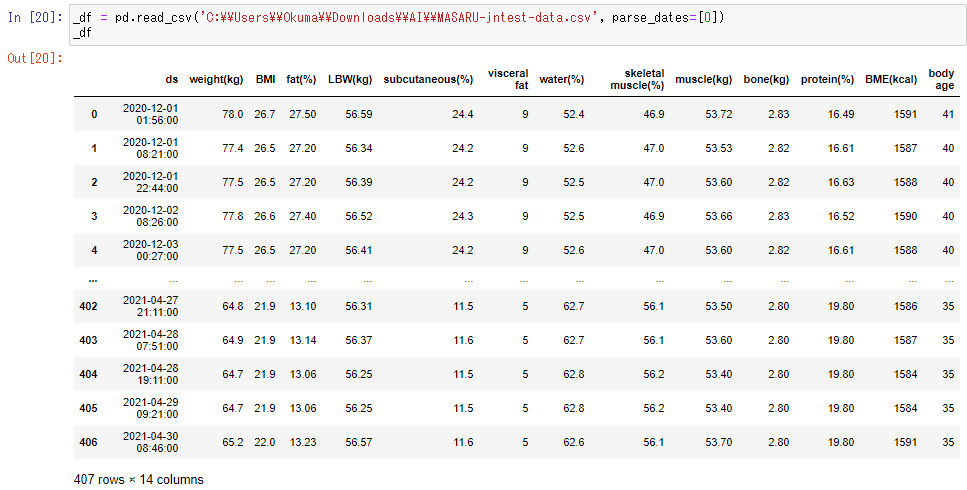
Task: Click skeletal muscle value 46.9 in row 3
Action: (654, 216)
